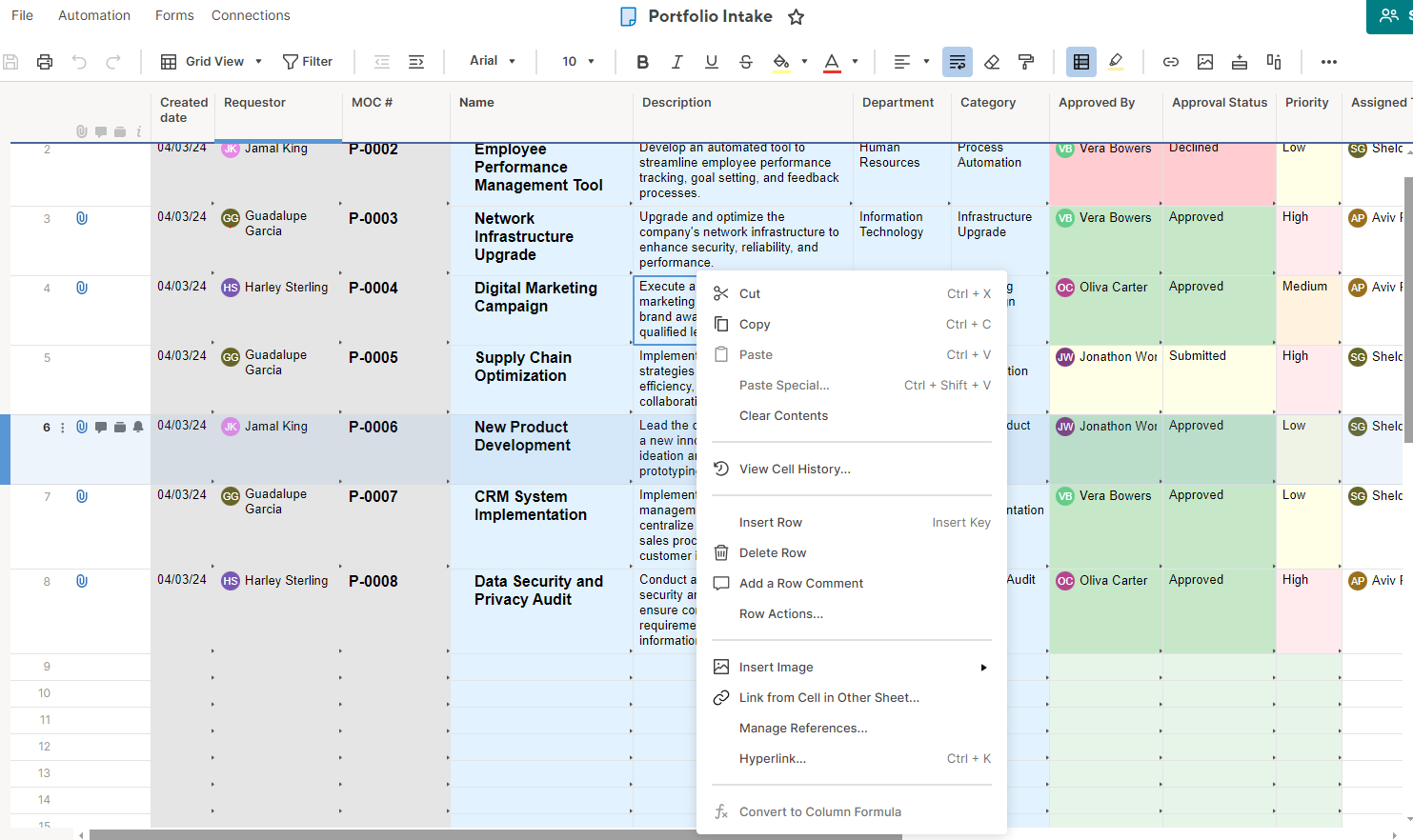Viewport: 1413px width, 840px height.
Task: Open the alignment dropdown arrow
Action: (926, 62)
